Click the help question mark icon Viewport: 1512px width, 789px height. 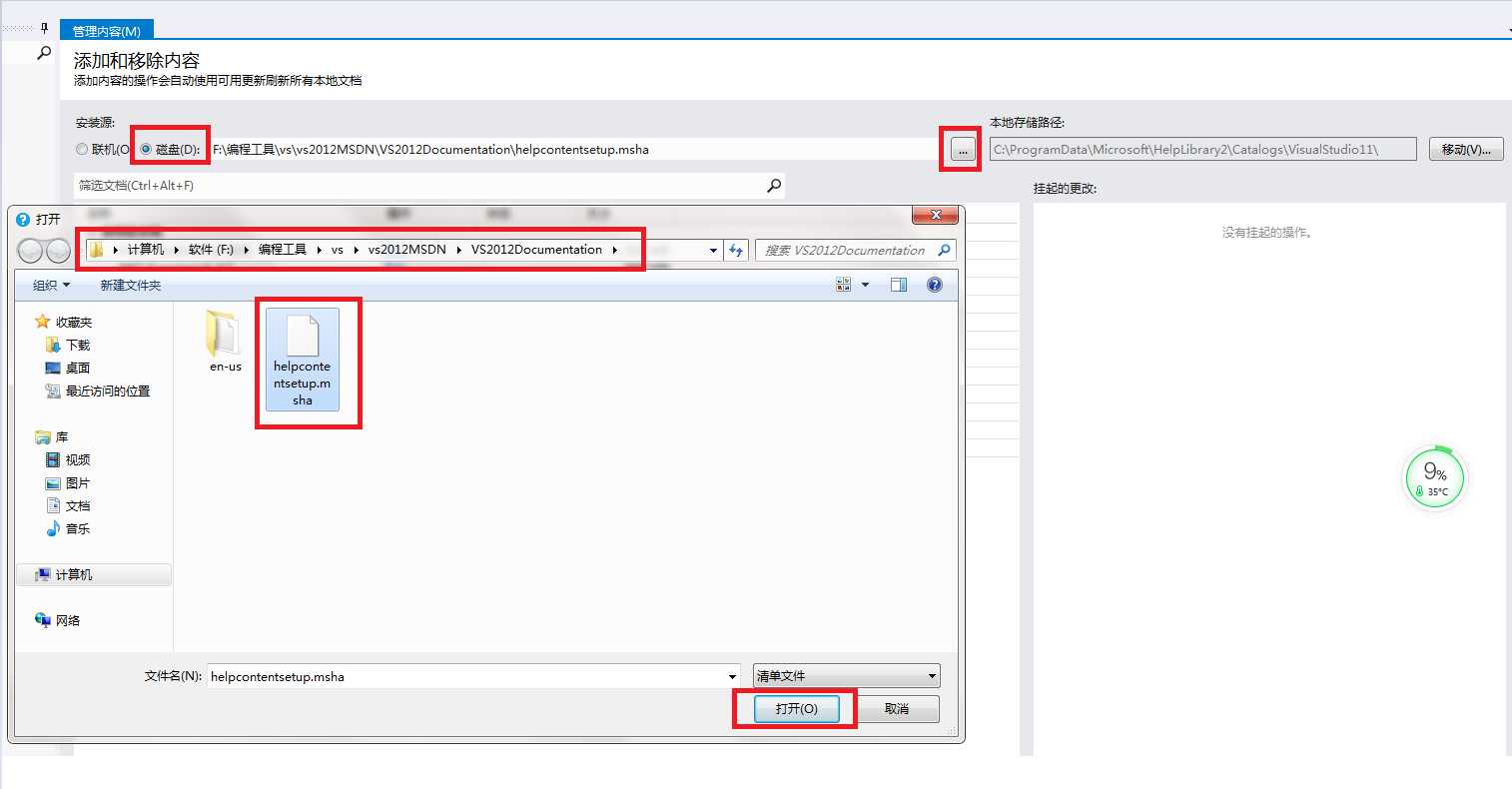[935, 285]
